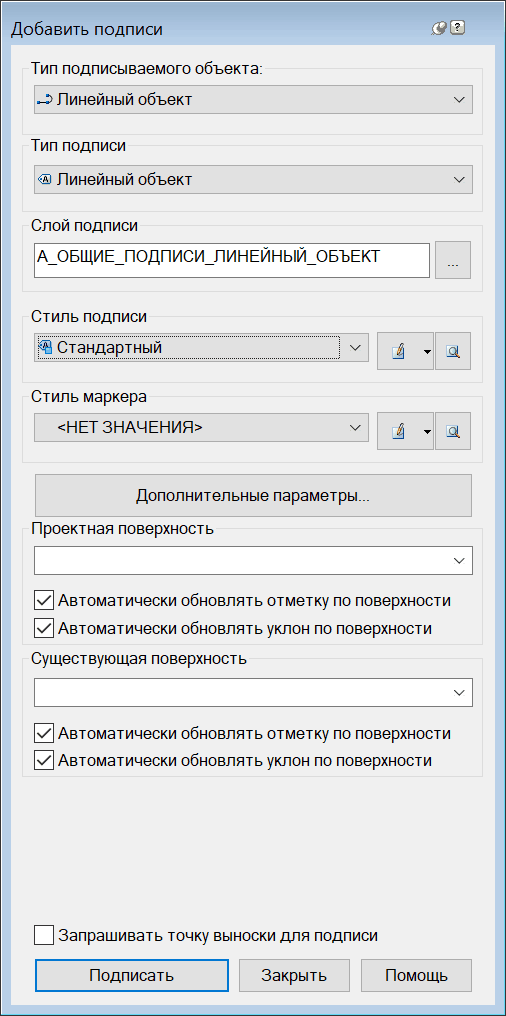Open the 'Стиль подписи' Стандартный dropdown
This screenshot has height=1016, width=506.
click(x=201, y=348)
